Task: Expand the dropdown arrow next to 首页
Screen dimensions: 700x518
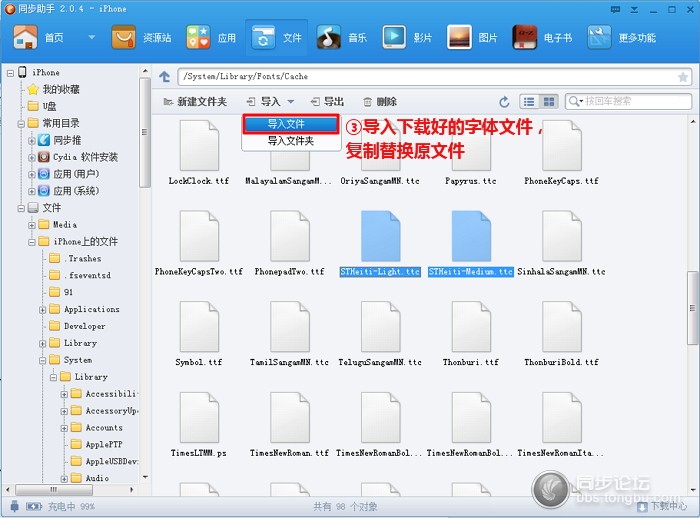Action: pos(92,38)
